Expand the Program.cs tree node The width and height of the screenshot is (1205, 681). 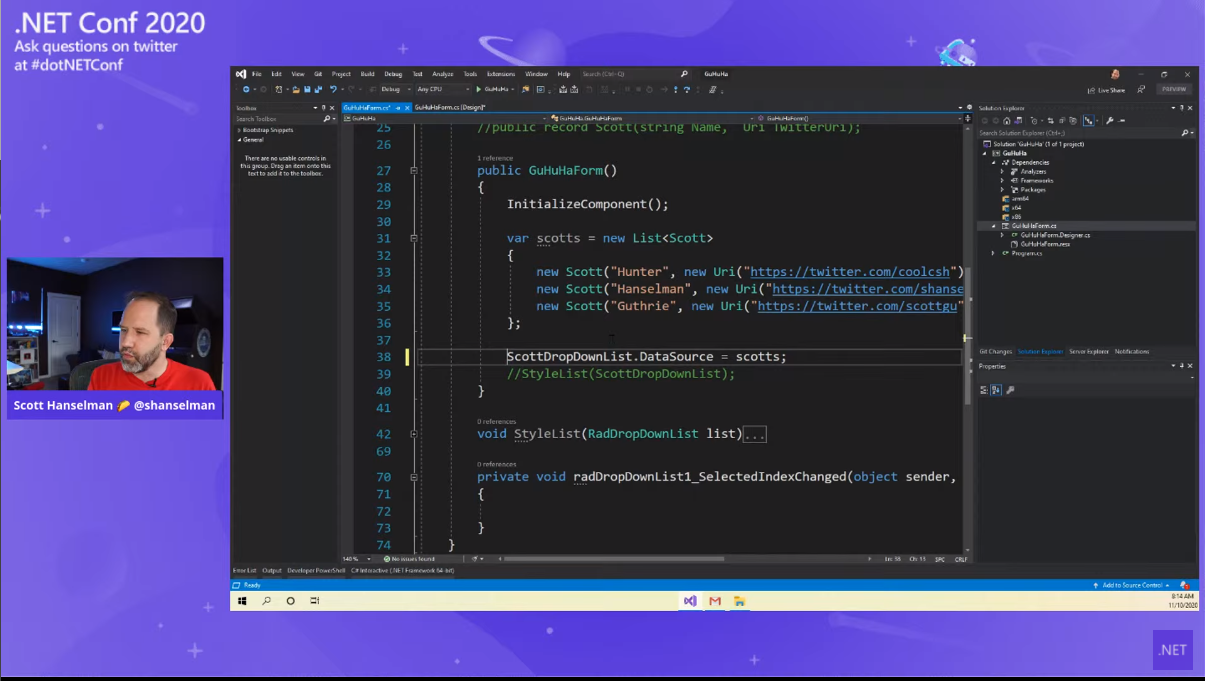993,253
